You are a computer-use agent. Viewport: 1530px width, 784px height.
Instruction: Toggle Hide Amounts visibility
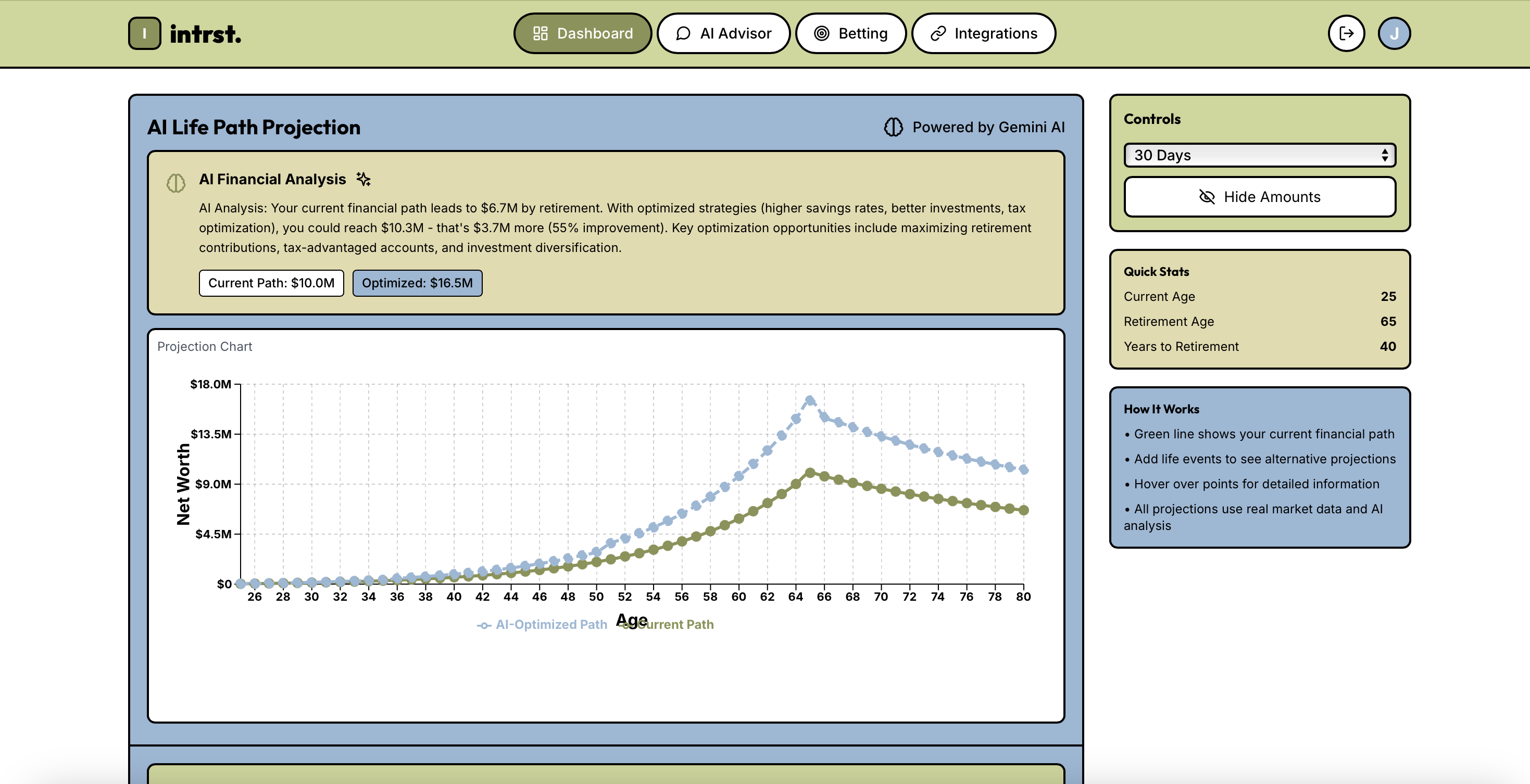(1259, 197)
